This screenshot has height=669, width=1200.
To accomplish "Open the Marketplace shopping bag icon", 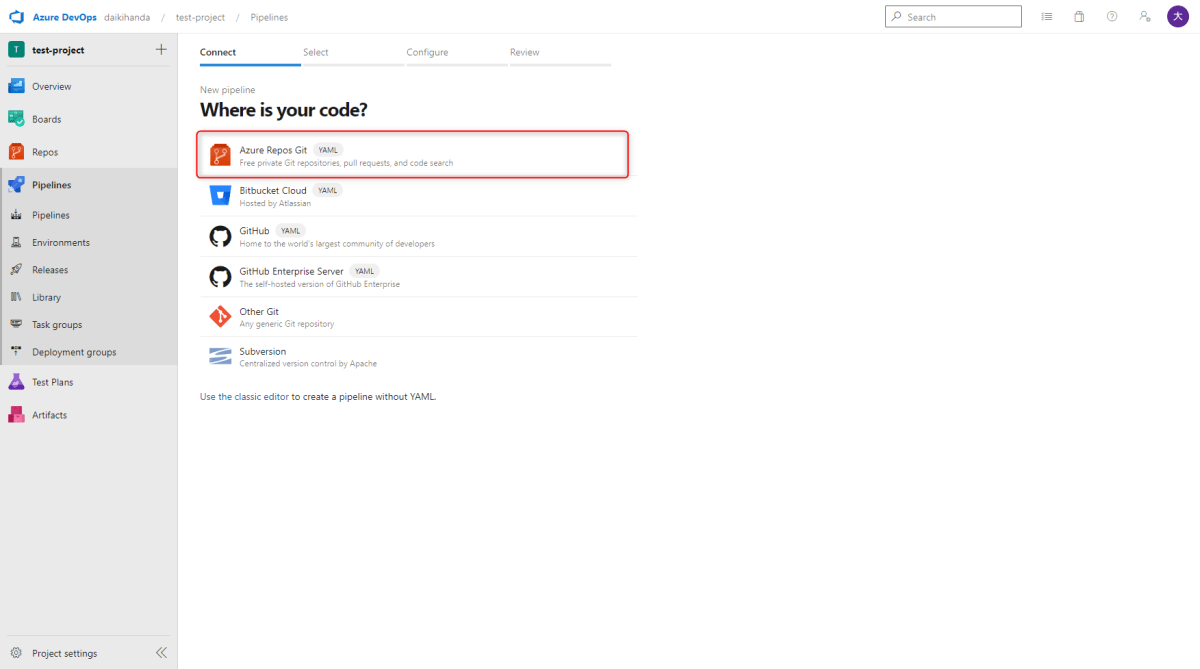I will click(x=1079, y=17).
